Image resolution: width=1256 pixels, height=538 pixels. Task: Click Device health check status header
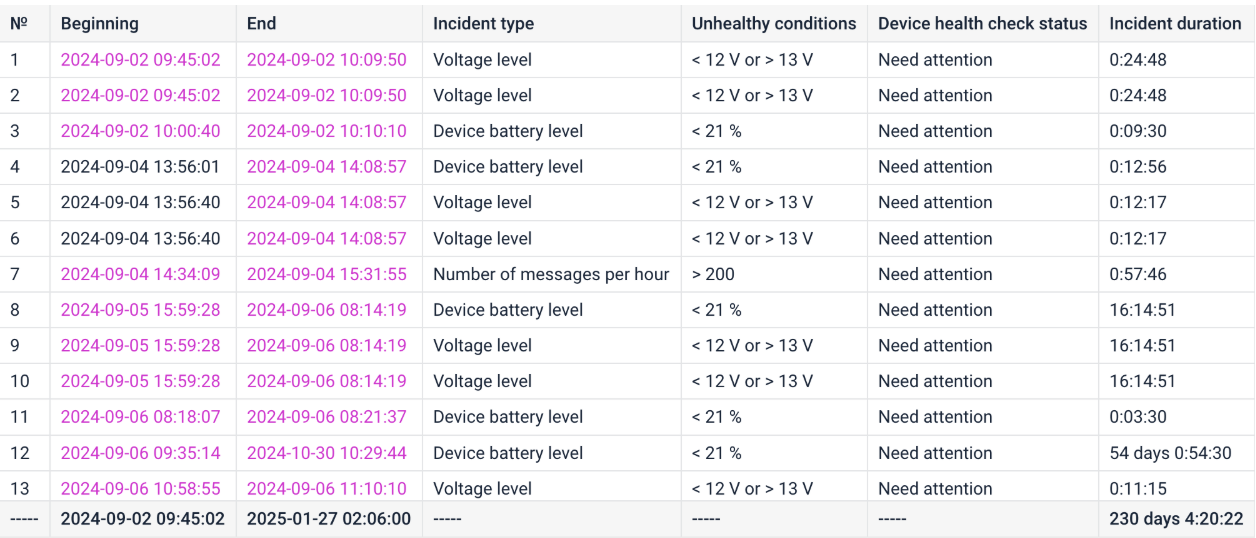coord(983,23)
